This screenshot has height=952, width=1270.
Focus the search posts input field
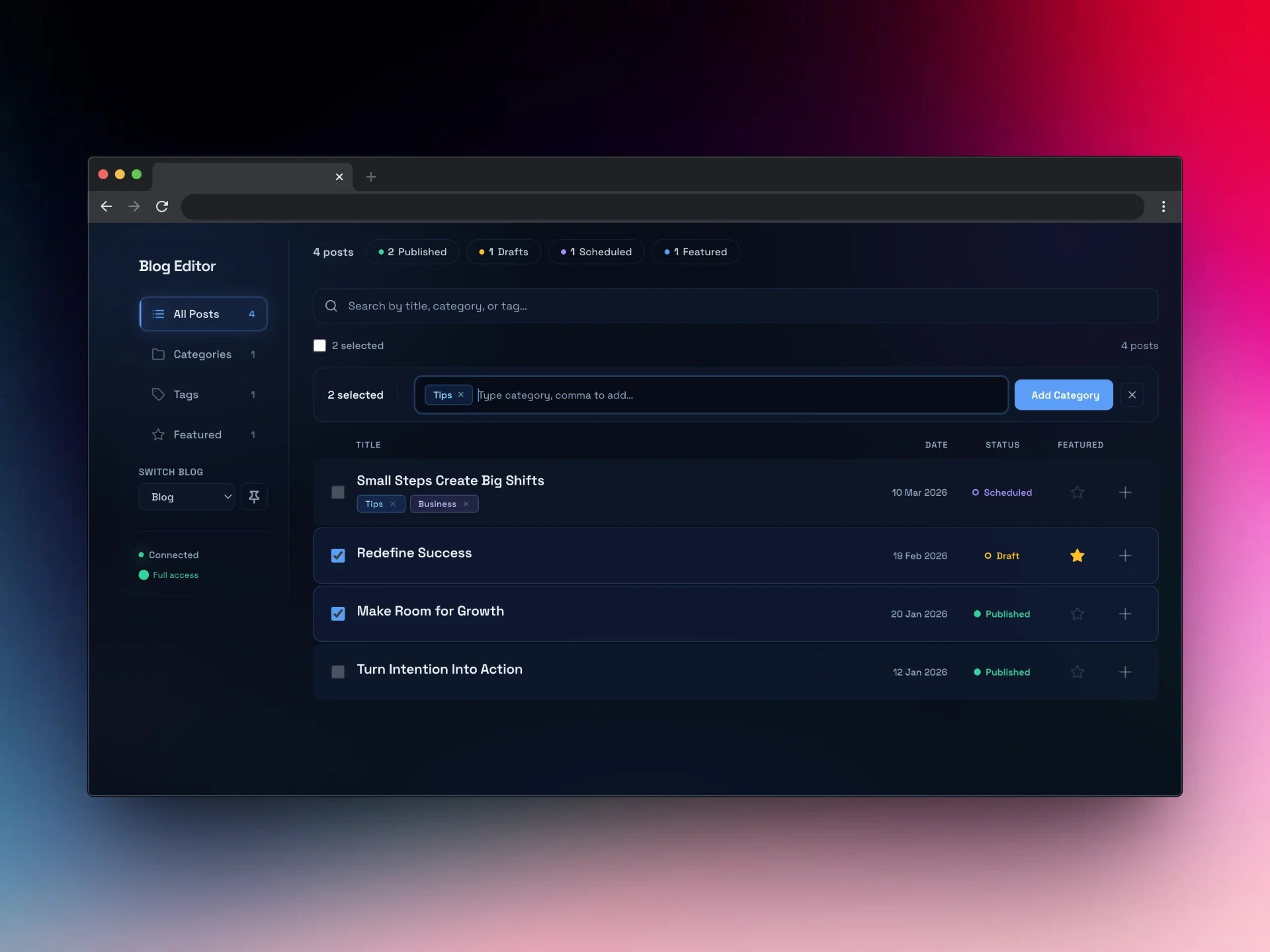click(734, 306)
